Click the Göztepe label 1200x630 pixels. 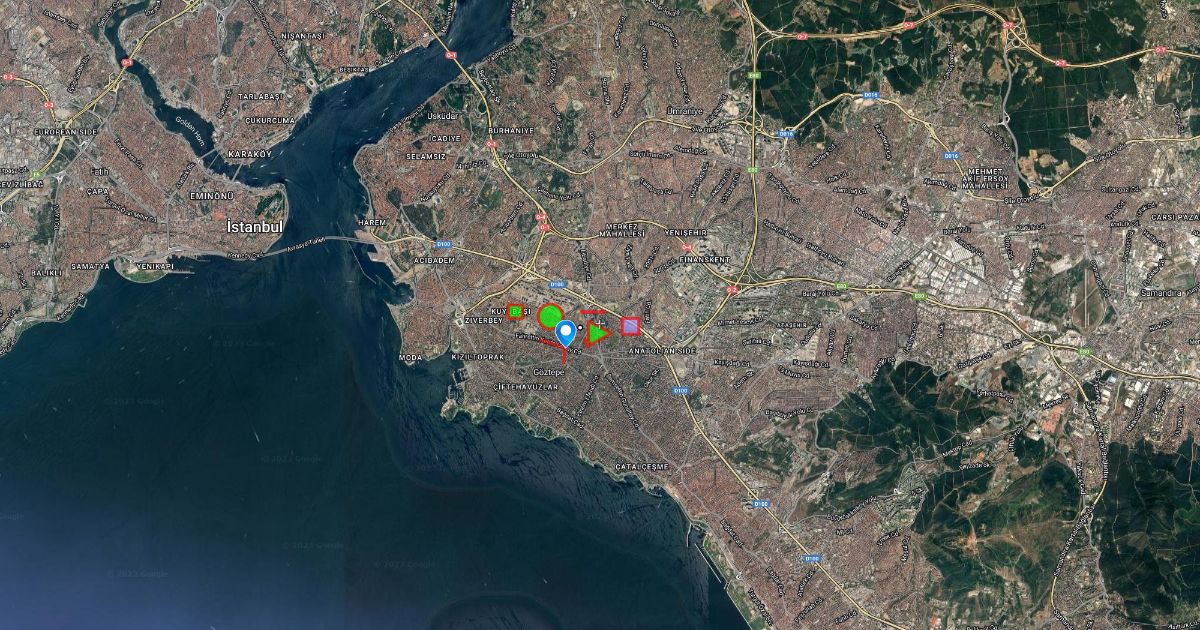(549, 371)
